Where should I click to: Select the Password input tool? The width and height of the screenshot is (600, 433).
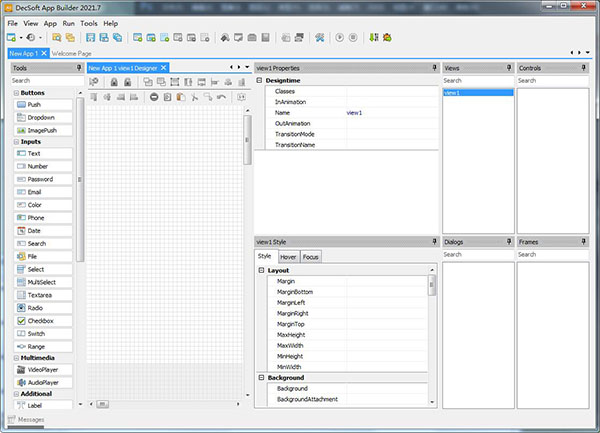(43, 179)
